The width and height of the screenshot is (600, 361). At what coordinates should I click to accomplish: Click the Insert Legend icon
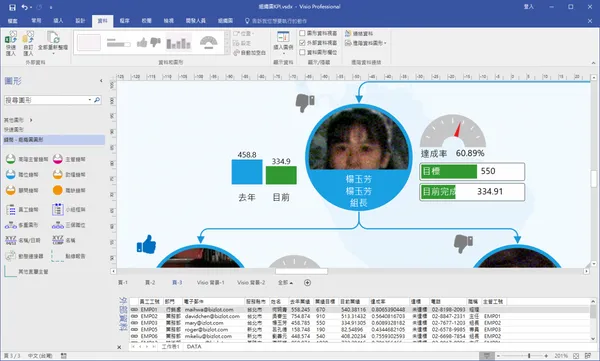(283, 37)
